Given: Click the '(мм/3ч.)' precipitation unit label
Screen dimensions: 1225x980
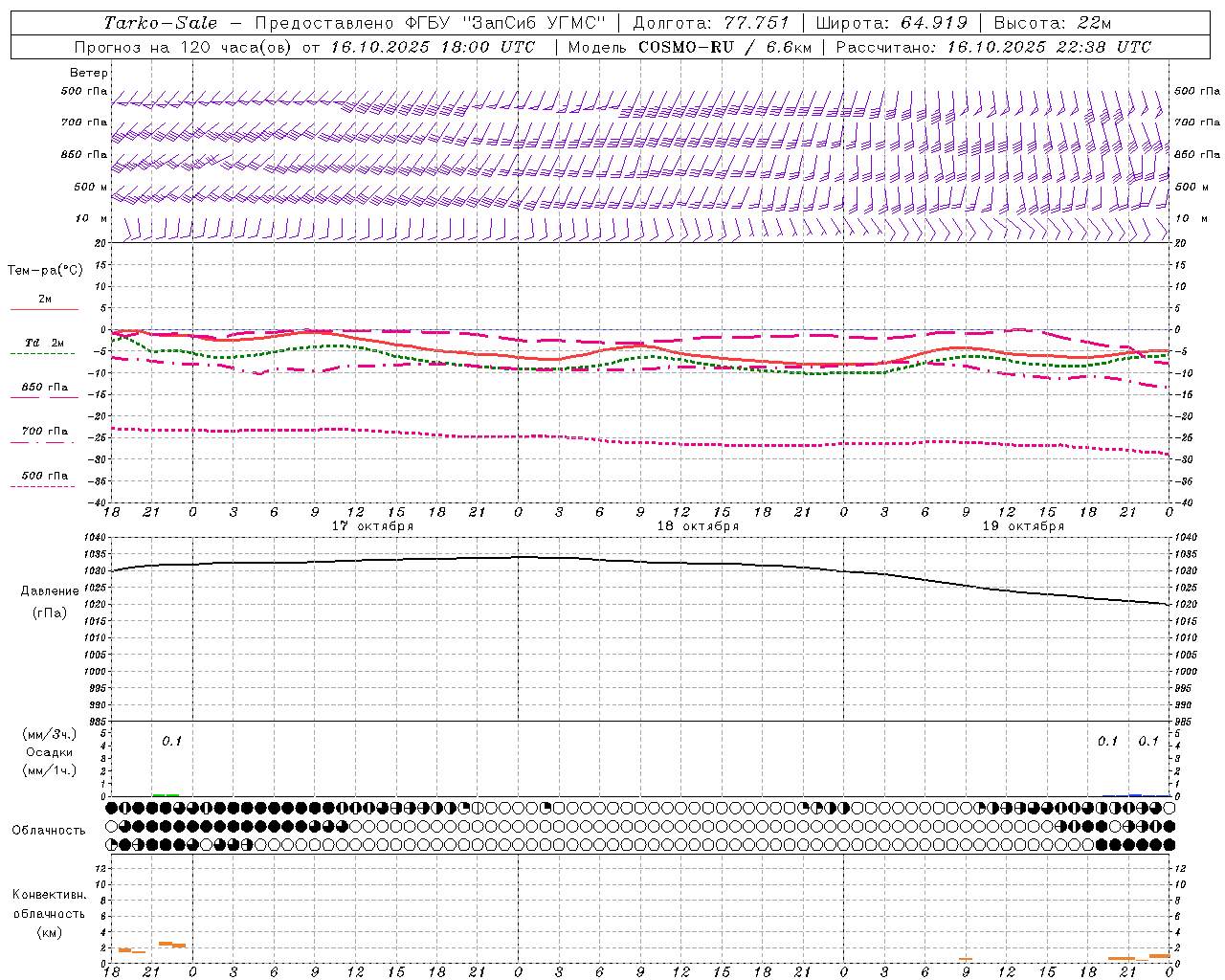Looking at the screenshot, I should coord(51,734).
